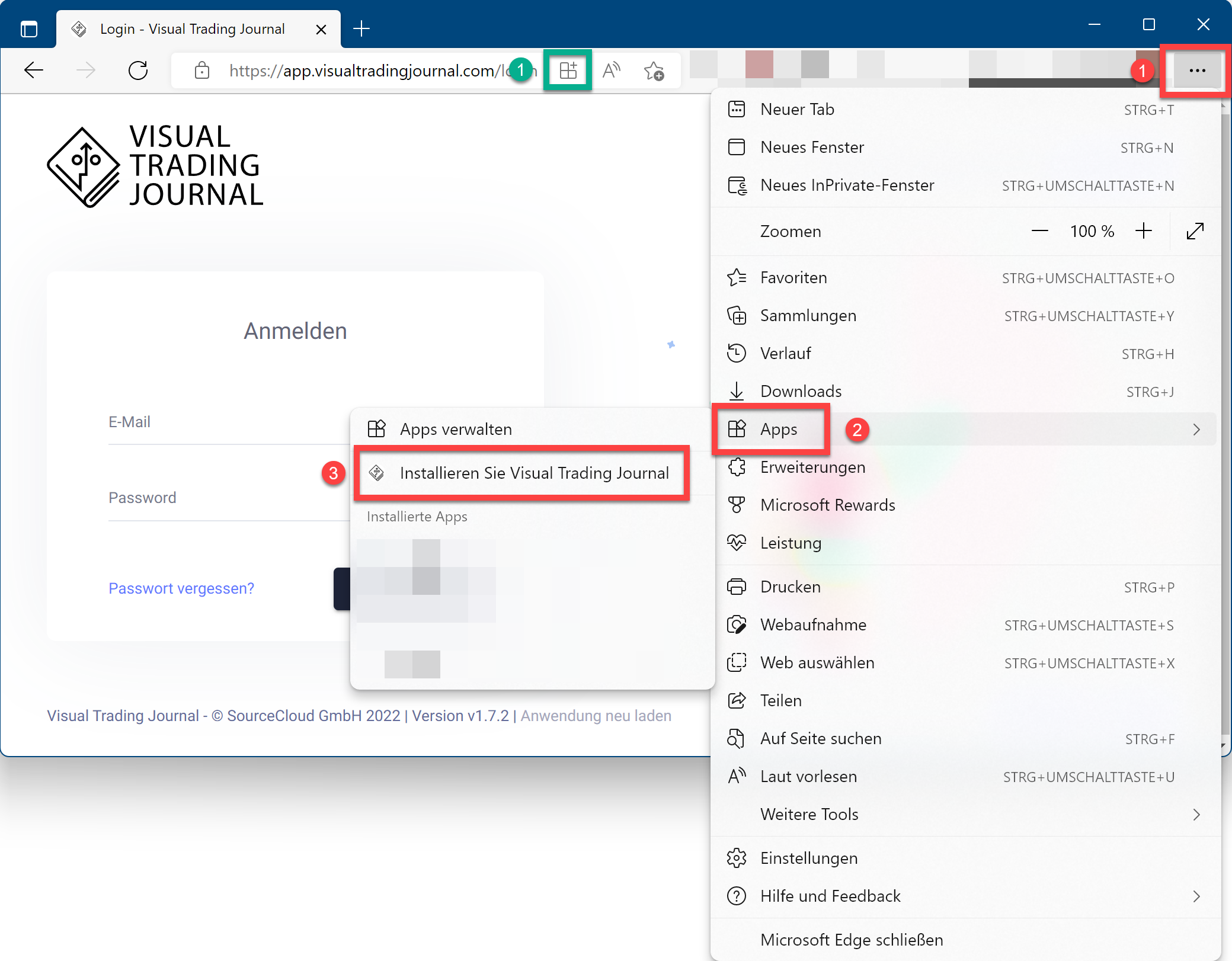Open Verlauf from the menu
This screenshot has height=961, width=1232.
(965, 354)
